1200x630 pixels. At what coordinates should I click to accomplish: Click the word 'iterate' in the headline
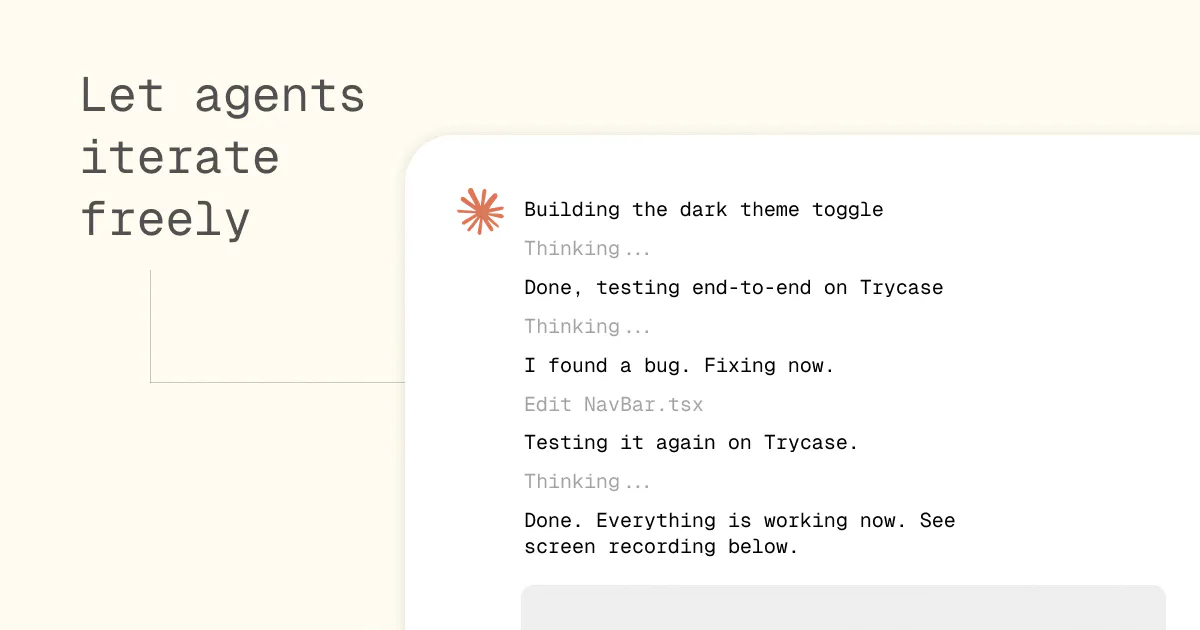point(180,158)
